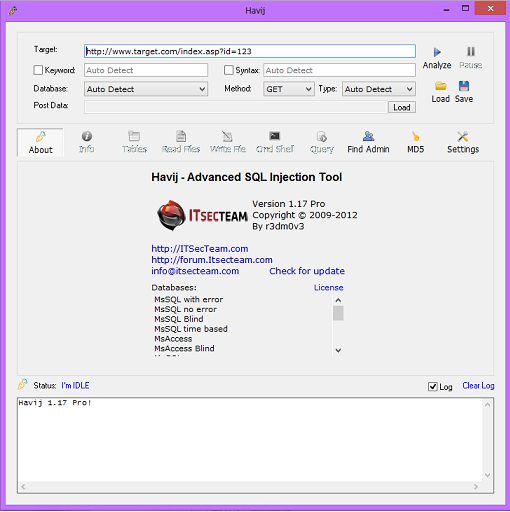Click the databases list scroll down arrow

[x=338, y=350]
